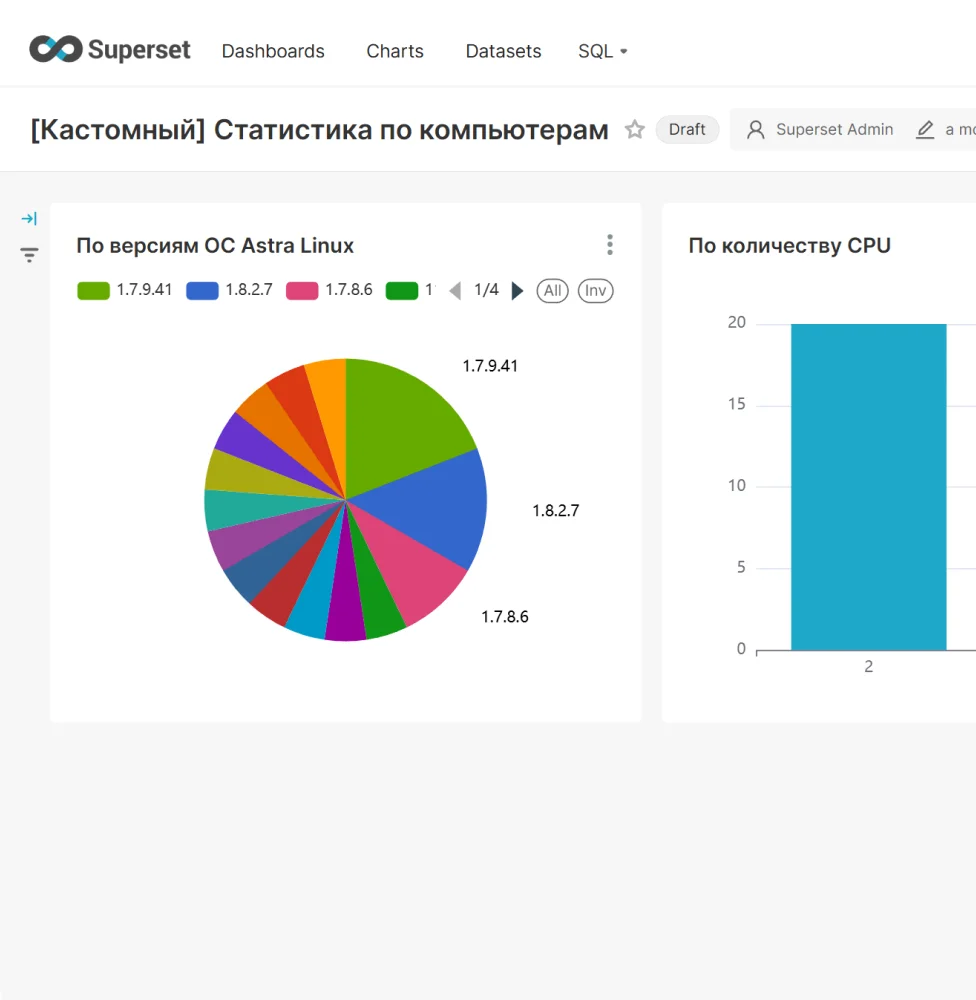Click the 1.7.9.41 pie label
The height and width of the screenshot is (1000, 976).
point(490,366)
